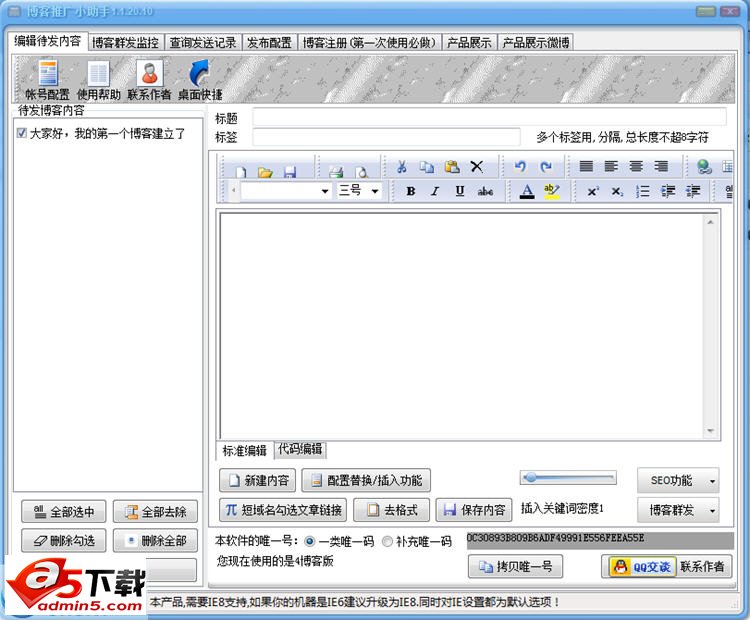The height and width of the screenshot is (620, 750).
Task: Click the new document icon in editor toolbar
Action: click(241, 171)
